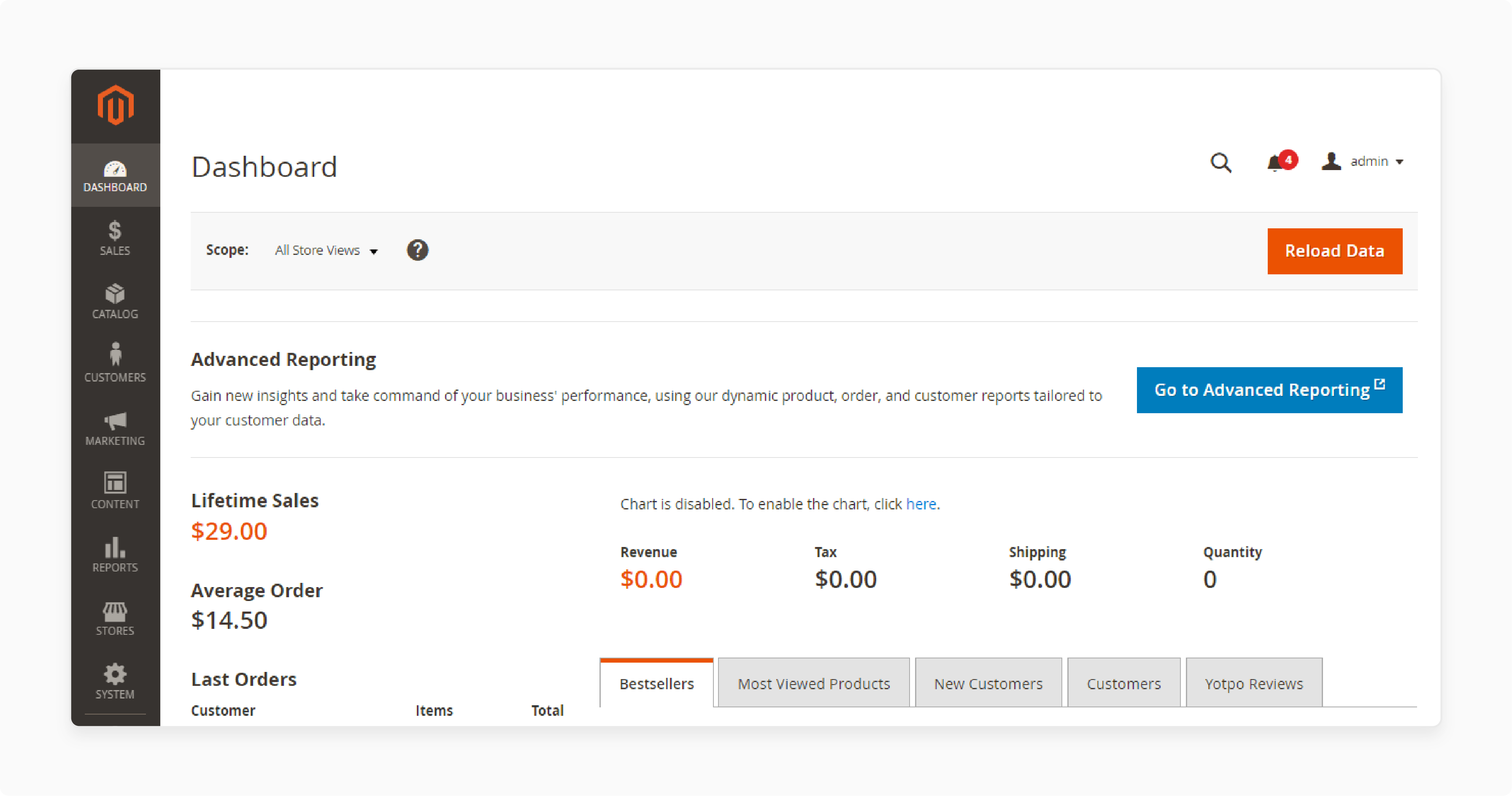The width and height of the screenshot is (1512, 796).
Task: Click the Dashboard page title
Action: pyautogui.click(x=264, y=167)
